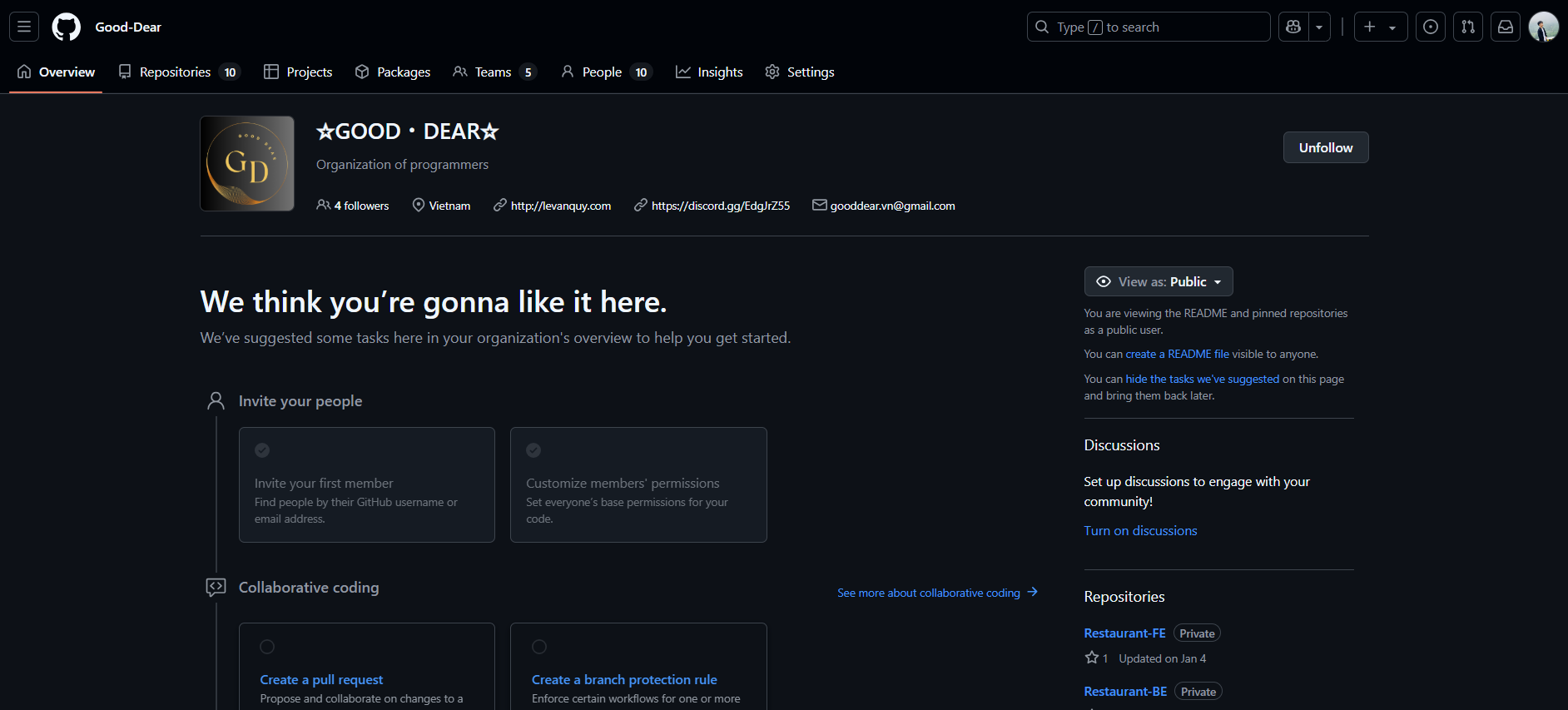Focus the search input field
This screenshot has width=1568, height=710.
coord(1149,27)
